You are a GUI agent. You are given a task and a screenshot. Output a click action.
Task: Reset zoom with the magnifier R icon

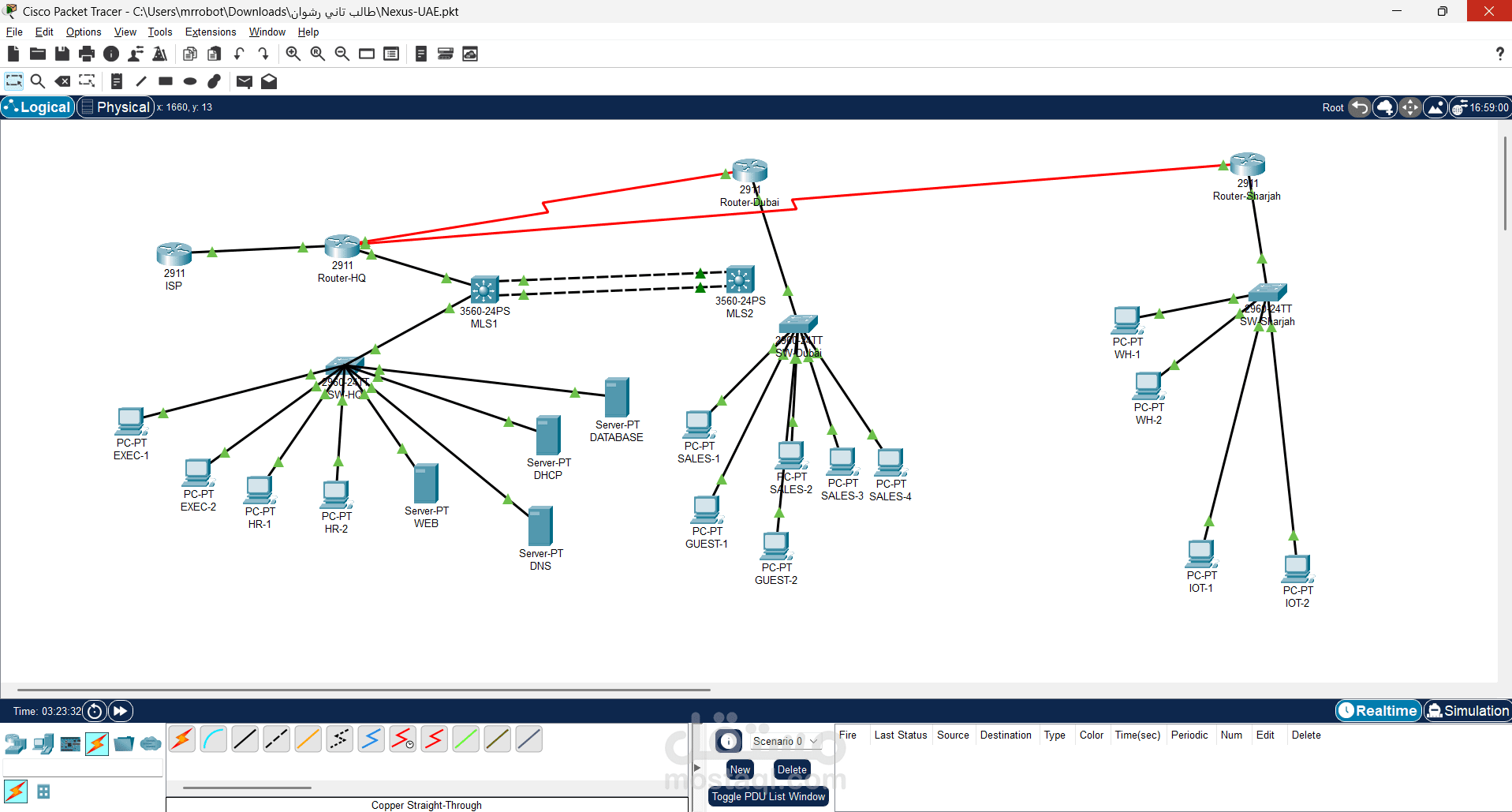coord(318,54)
